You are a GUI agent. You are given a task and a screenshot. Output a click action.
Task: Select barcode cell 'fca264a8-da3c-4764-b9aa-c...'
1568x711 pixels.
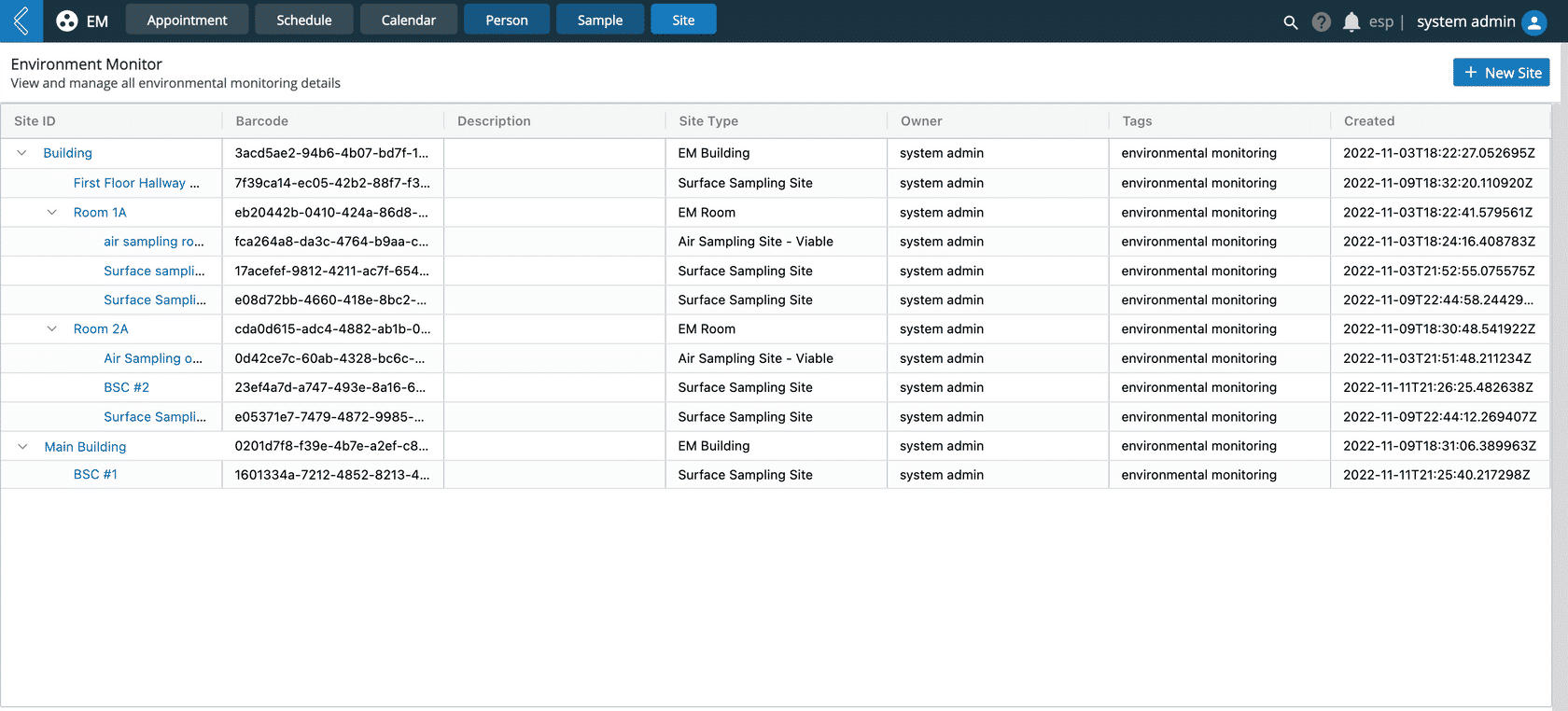[331, 242]
